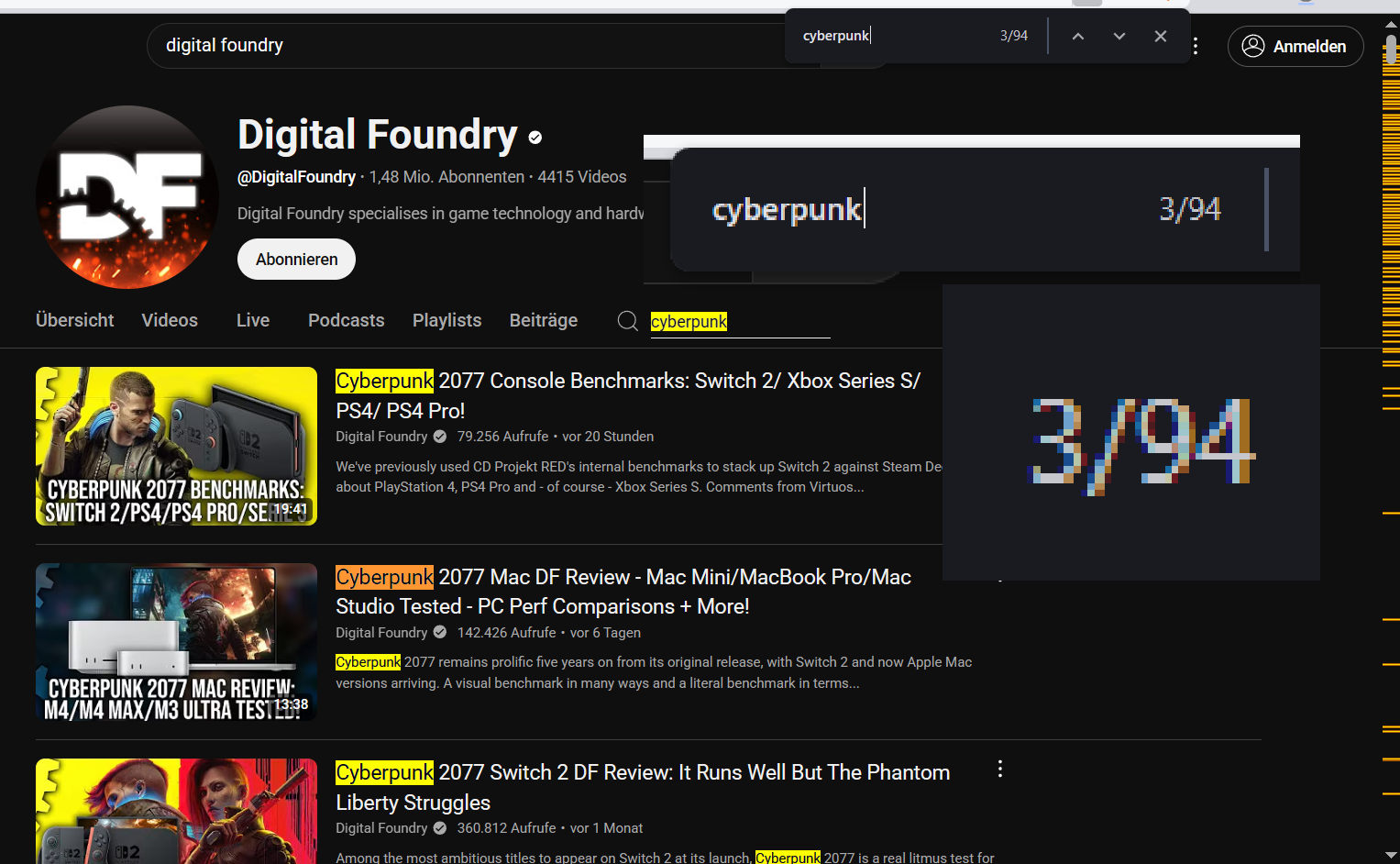Open 'Cyberpunk 2077 Console Benchmarks' title link
This screenshot has height=864, width=1400.
[628, 395]
